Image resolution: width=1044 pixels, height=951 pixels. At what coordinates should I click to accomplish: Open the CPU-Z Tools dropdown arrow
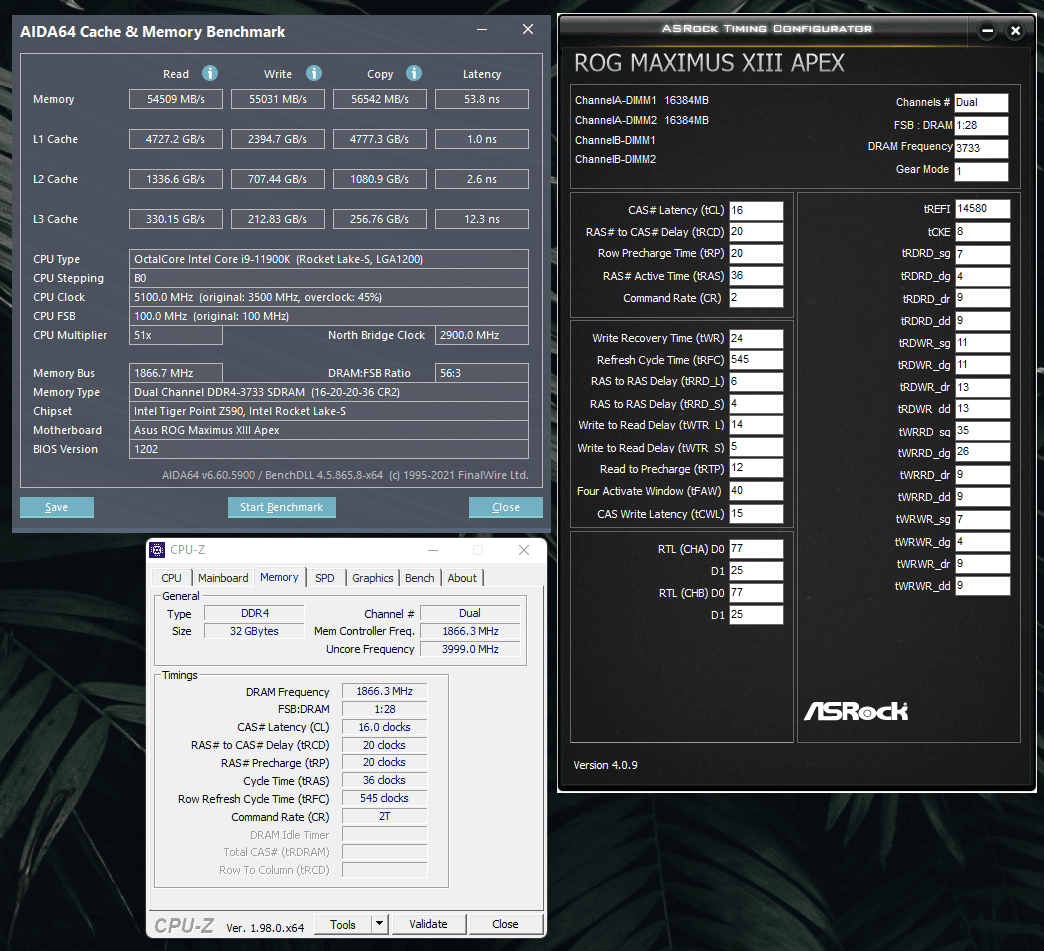click(380, 924)
